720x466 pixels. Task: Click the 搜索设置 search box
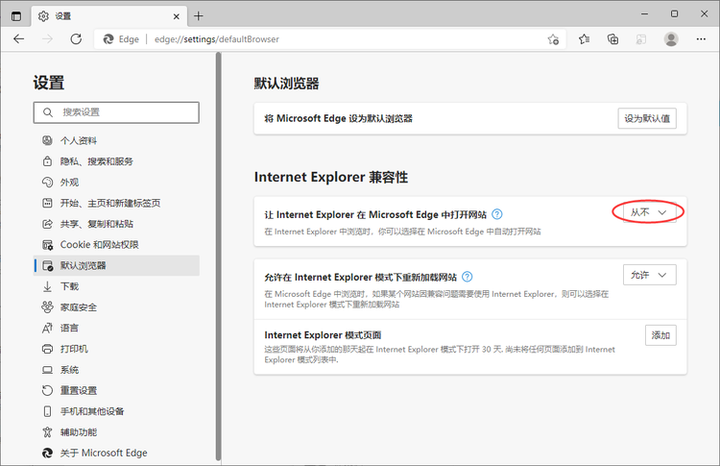[x=116, y=112]
